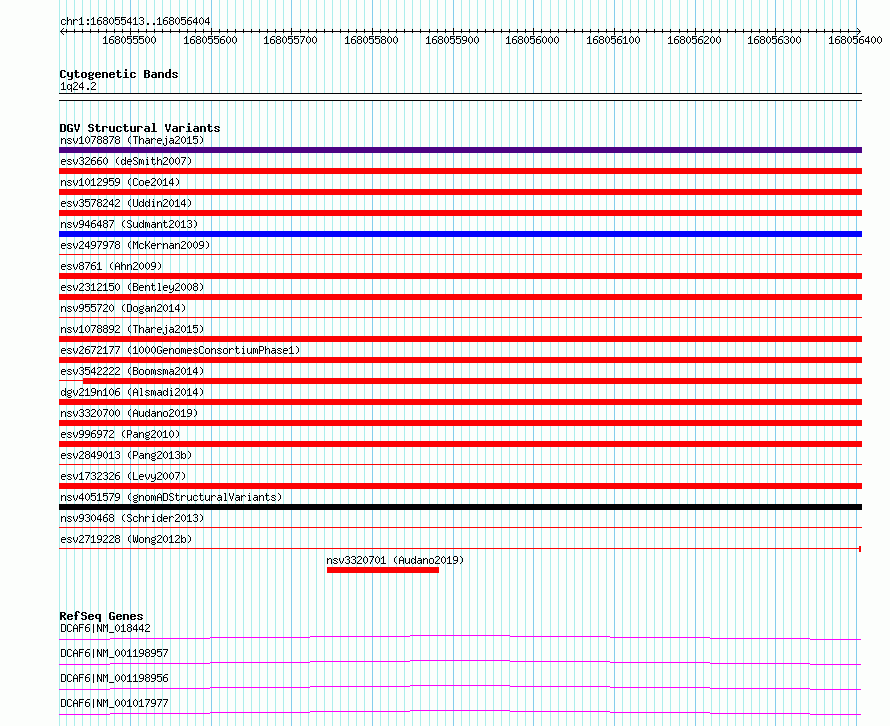Select the black nsv4051579 gnomAD bar

click(x=460, y=507)
